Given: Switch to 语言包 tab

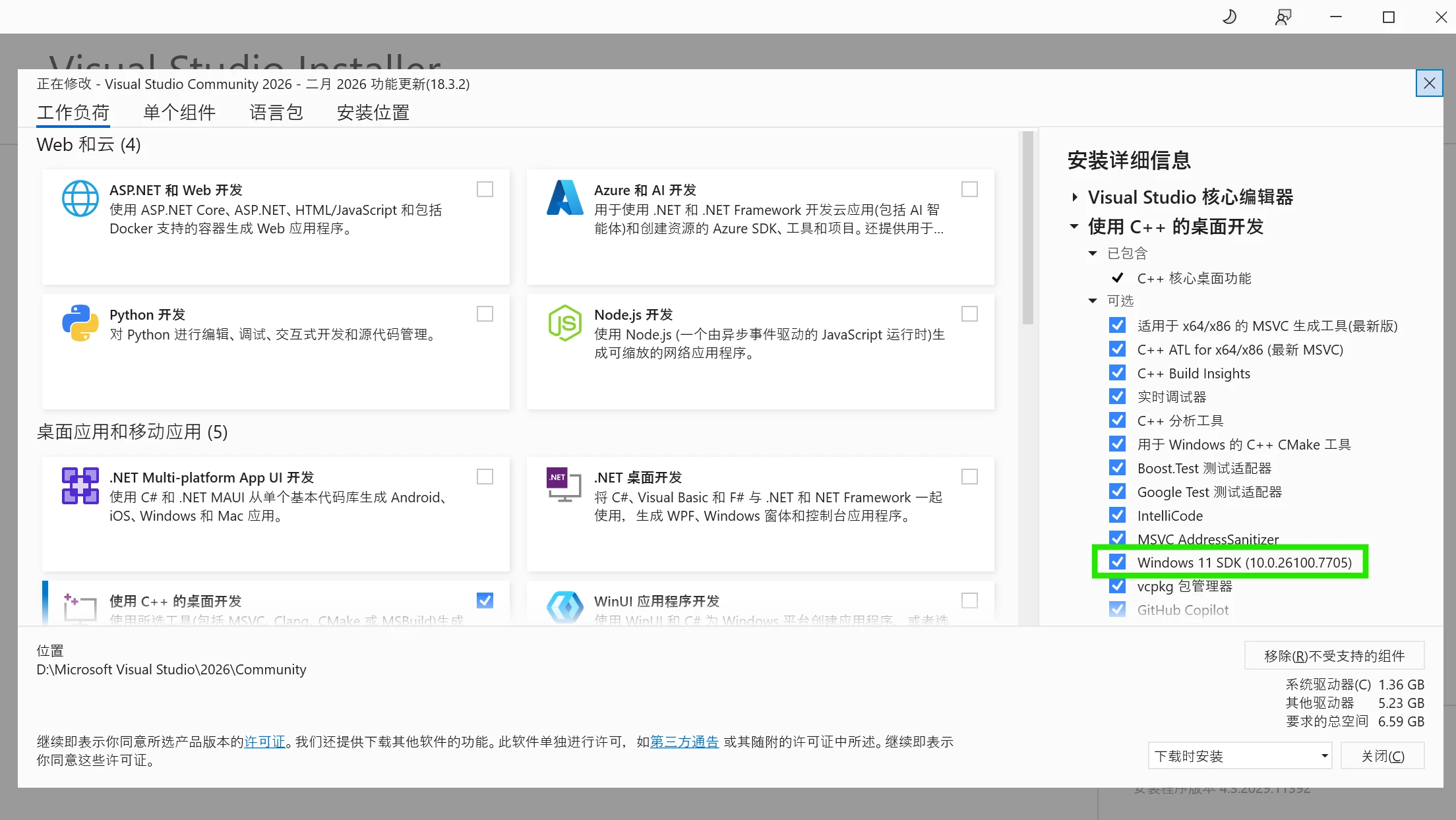Looking at the screenshot, I should coord(276,112).
